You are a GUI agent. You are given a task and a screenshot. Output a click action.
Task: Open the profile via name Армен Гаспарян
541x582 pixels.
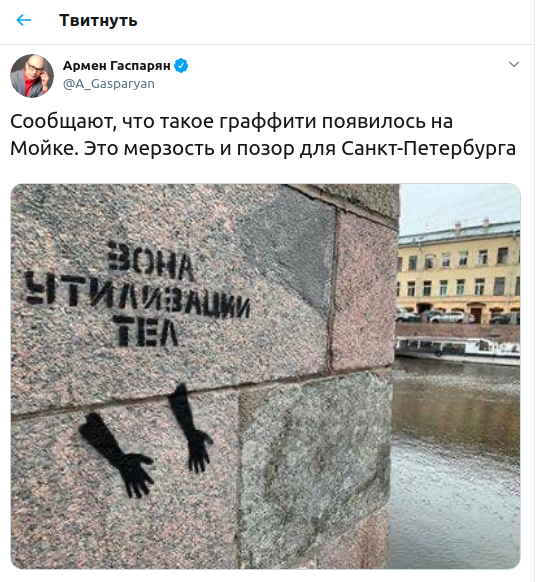coord(117,66)
